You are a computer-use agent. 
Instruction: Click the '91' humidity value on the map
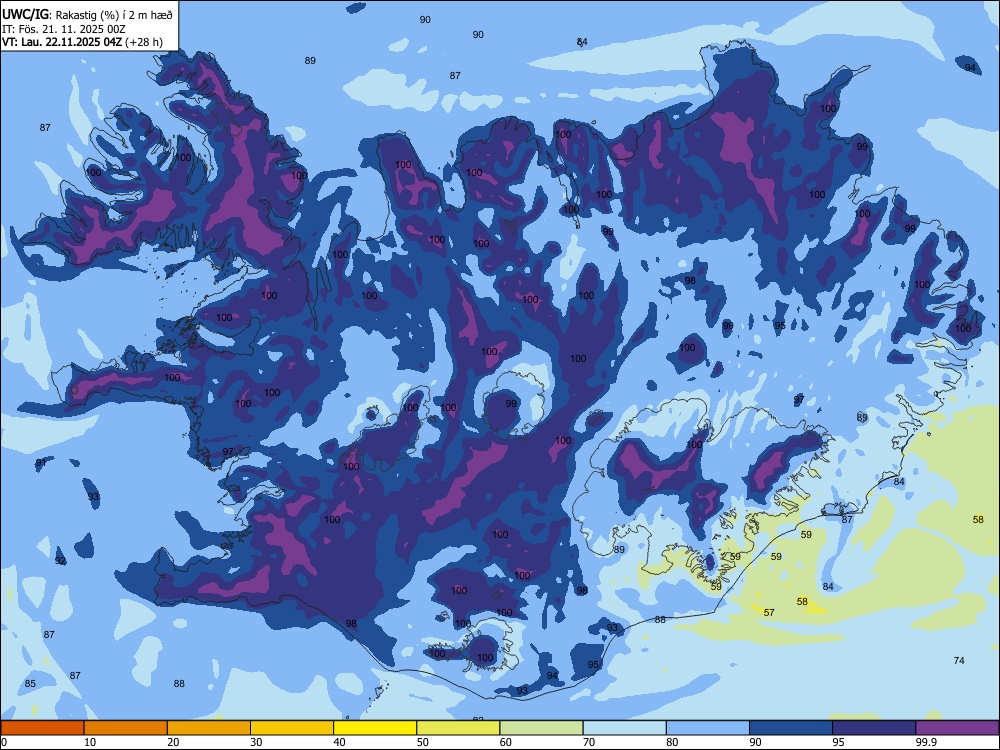pos(41,462)
